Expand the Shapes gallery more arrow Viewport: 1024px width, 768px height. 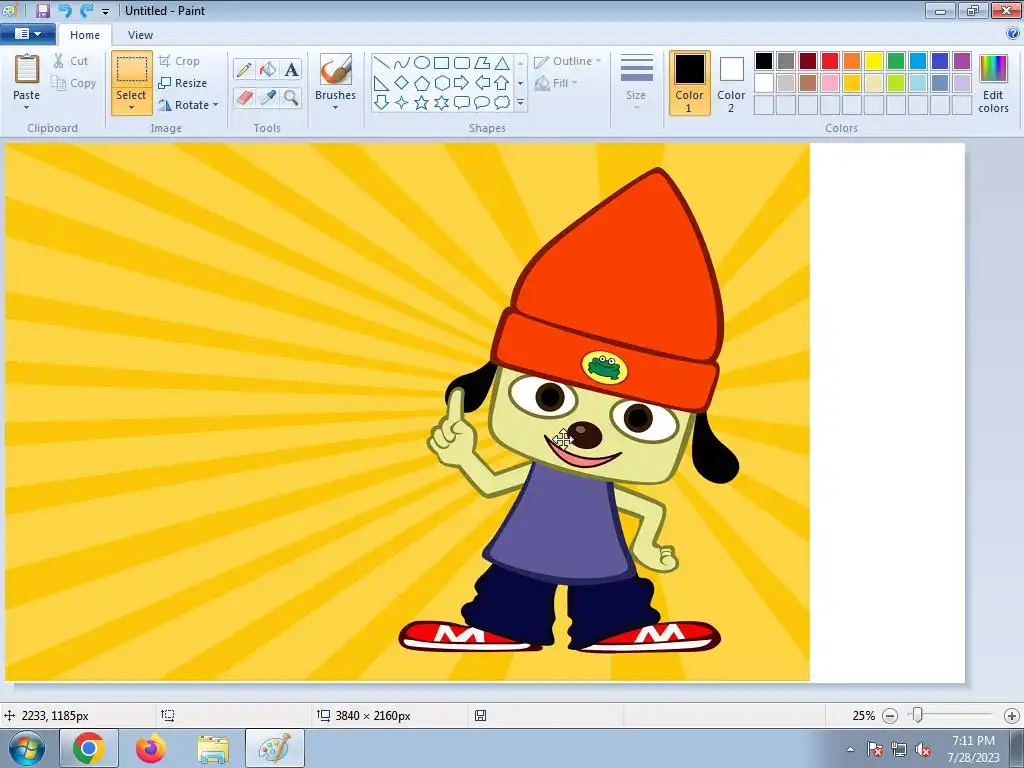point(520,103)
